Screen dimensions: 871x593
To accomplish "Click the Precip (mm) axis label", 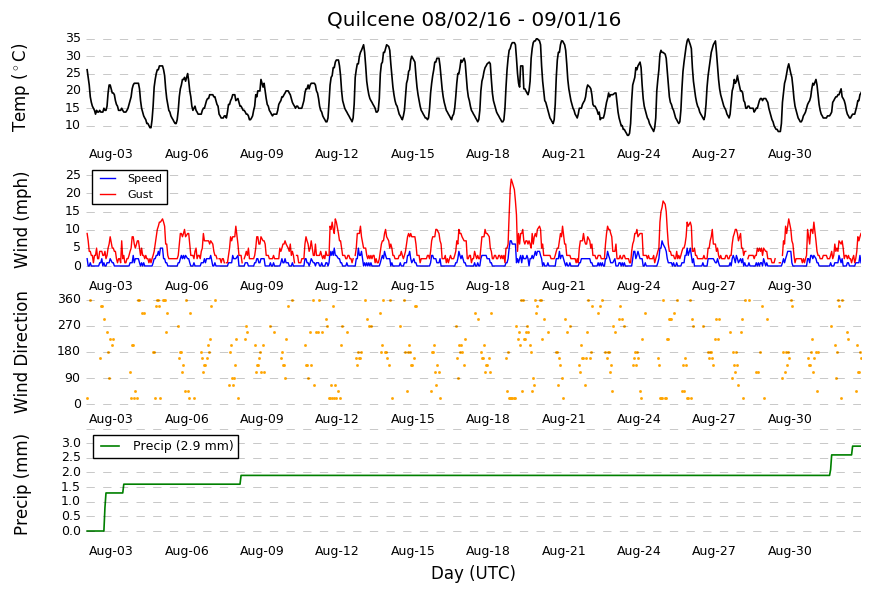I will [20, 485].
